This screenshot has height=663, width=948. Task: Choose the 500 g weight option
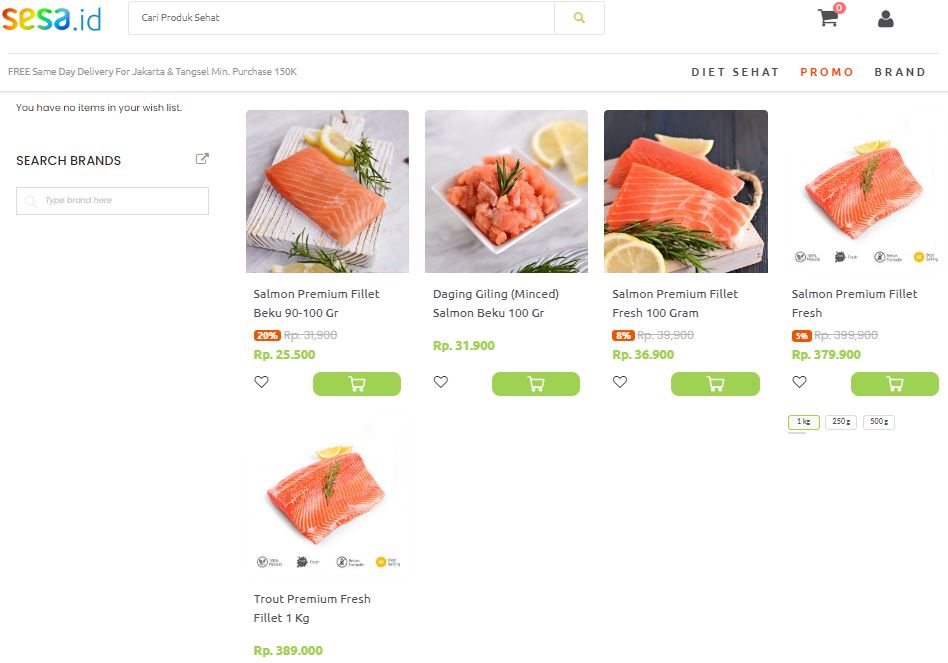[x=878, y=422]
